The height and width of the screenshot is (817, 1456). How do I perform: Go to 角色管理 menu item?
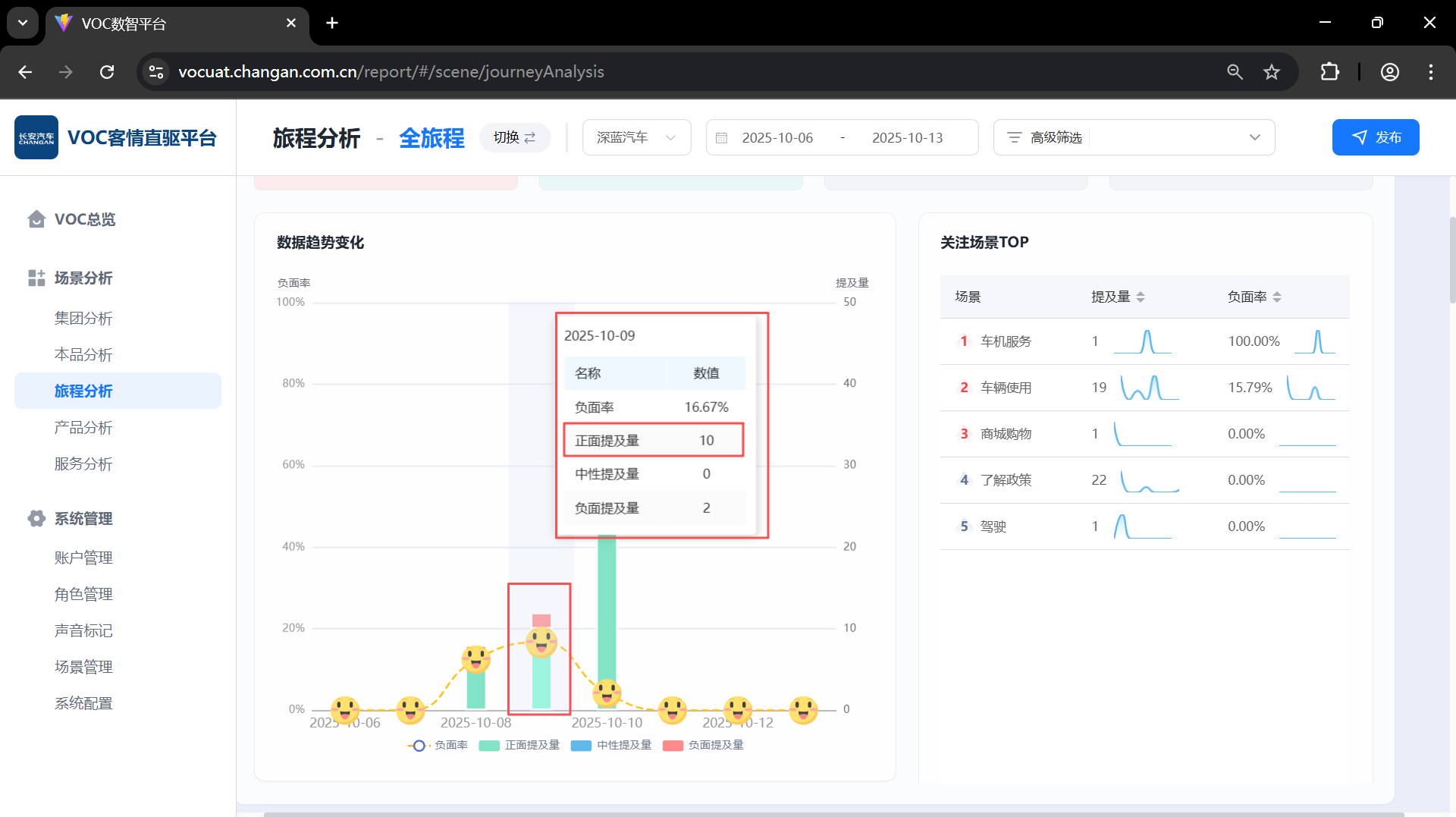pos(83,595)
